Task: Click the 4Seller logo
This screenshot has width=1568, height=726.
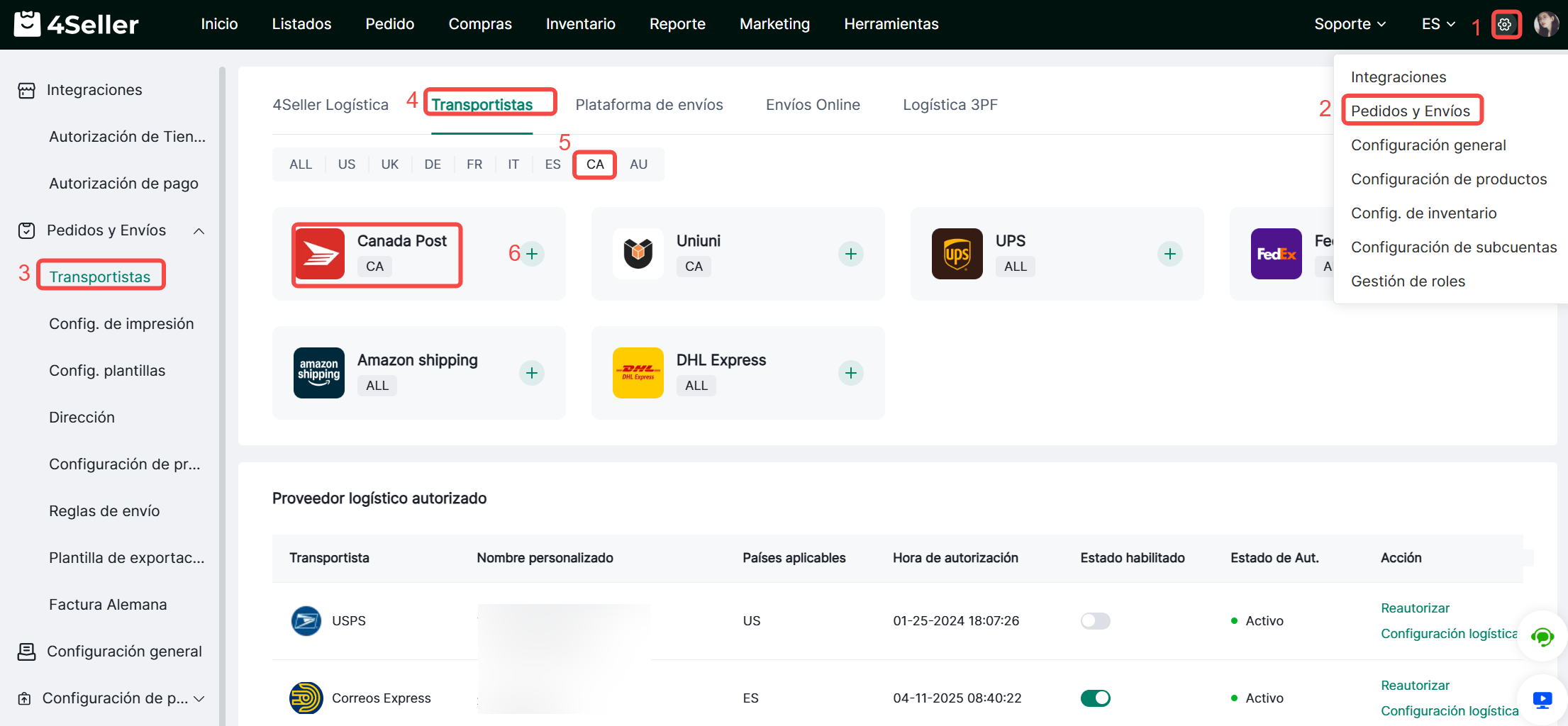Action: pos(77,24)
